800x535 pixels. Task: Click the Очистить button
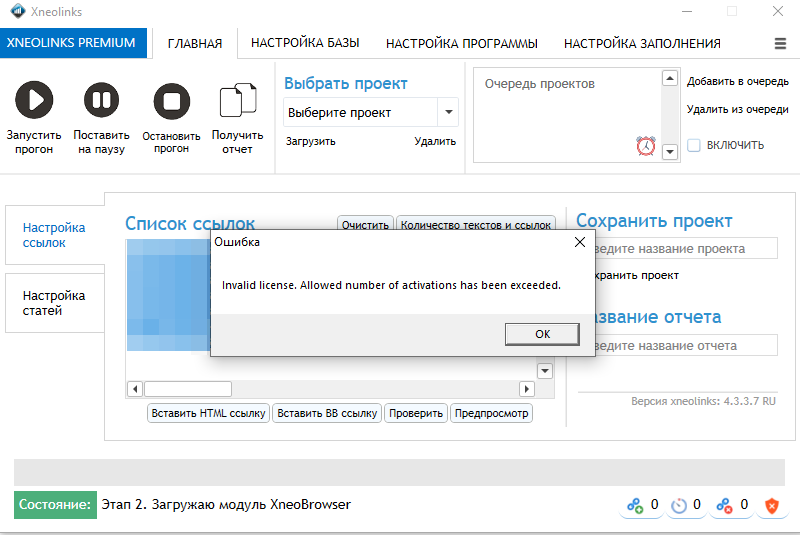pyautogui.click(x=365, y=223)
